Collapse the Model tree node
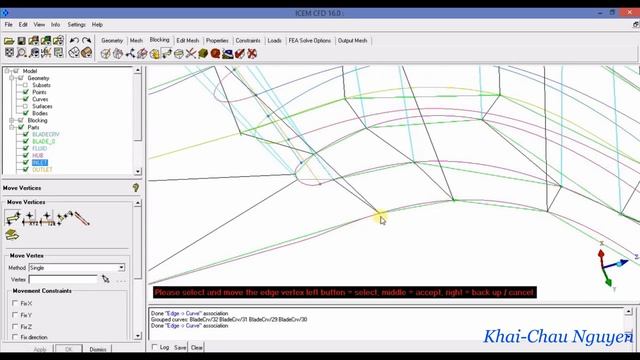This screenshot has width=640, height=360. pyautogui.click(x=7, y=71)
